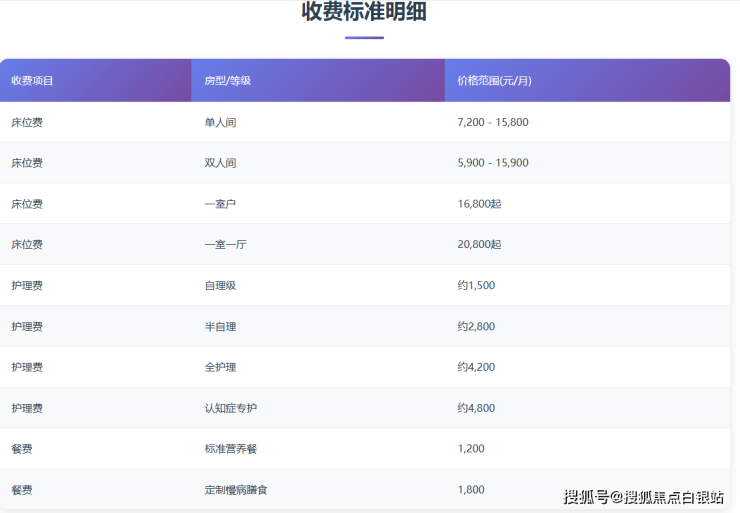740x513 pixels.
Task: Click the 半自理 care level cell
Action: pos(220,327)
